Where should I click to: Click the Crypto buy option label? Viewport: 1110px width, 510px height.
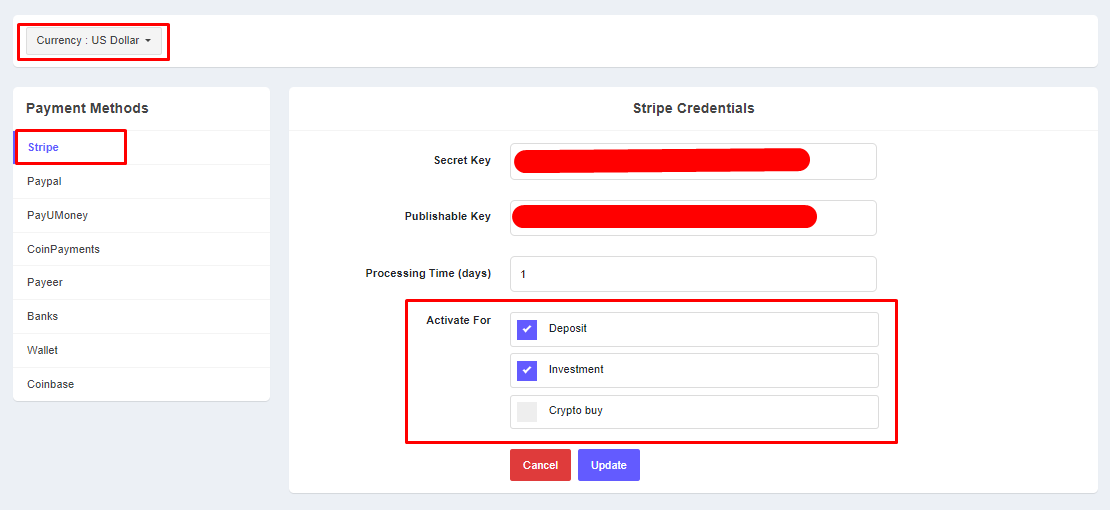(575, 410)
